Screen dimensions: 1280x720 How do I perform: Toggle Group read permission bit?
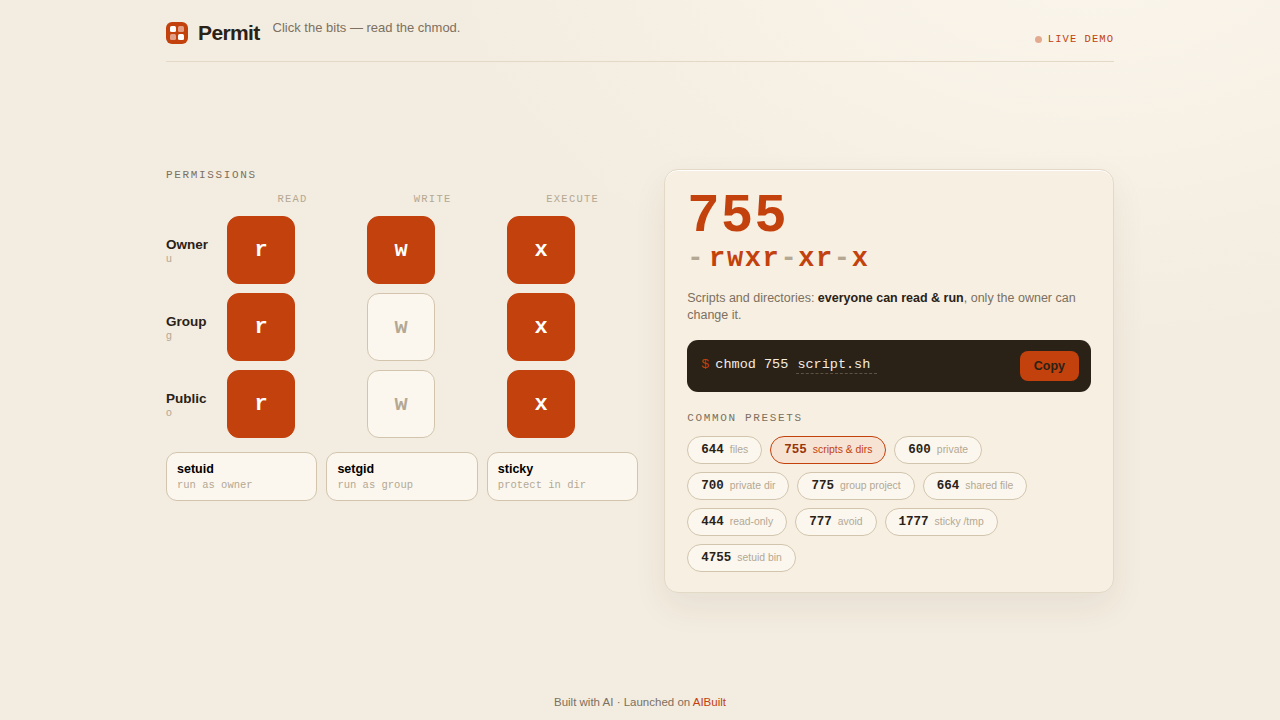(261, 327)
